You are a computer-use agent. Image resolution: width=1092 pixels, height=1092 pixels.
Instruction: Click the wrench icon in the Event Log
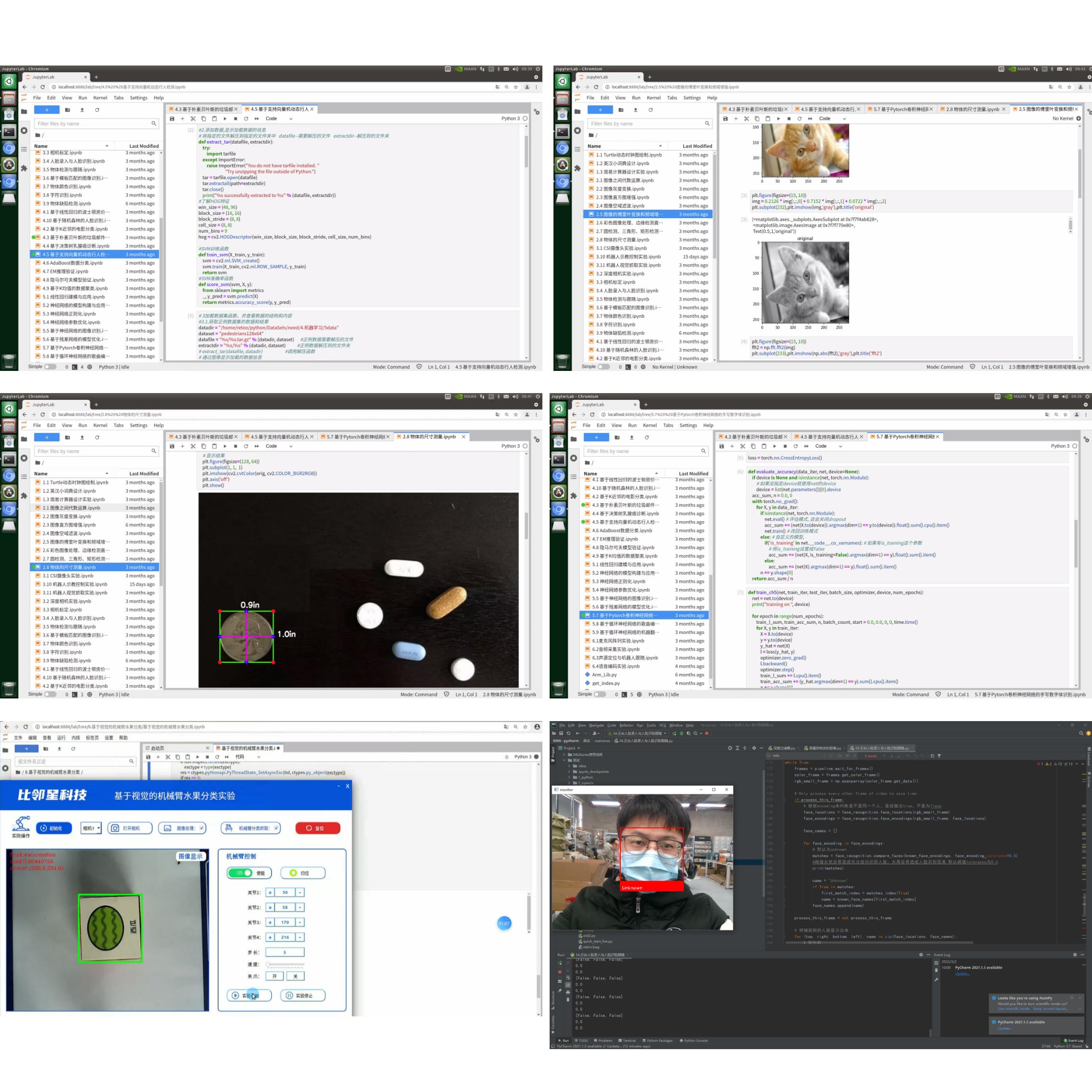(936, 979)
